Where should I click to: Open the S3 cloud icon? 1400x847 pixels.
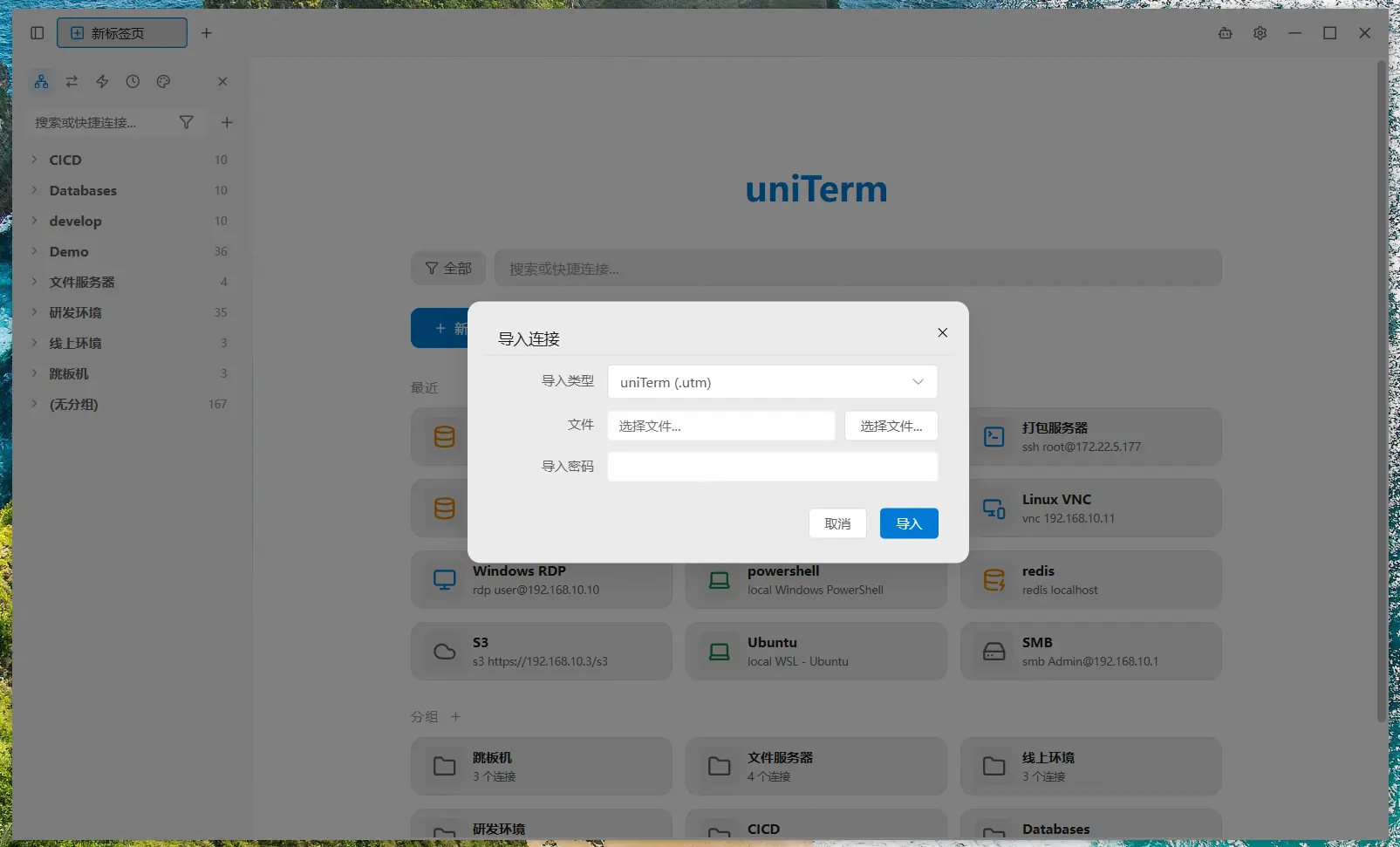point(445,651)
